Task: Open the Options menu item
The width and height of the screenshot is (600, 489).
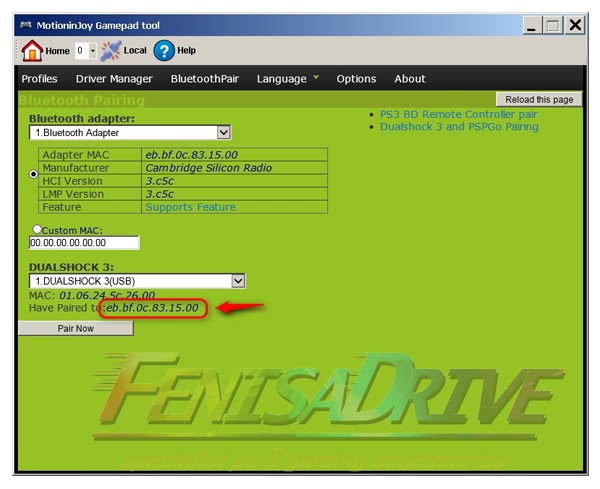Action: tap(356, 79)
